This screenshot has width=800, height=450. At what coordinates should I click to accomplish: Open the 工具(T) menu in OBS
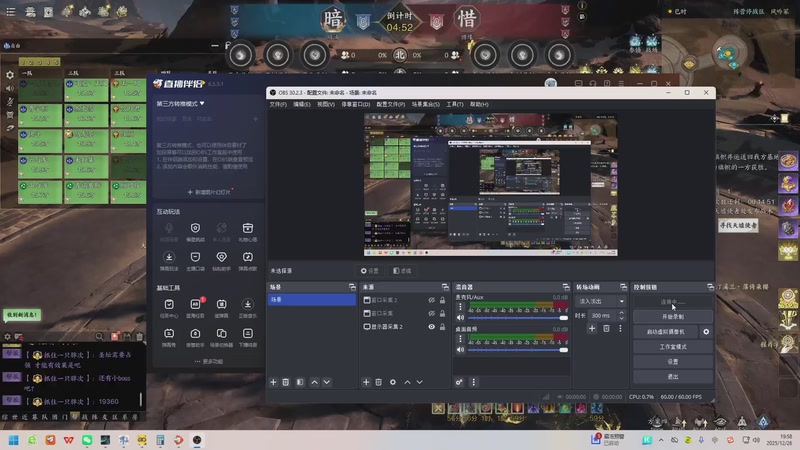coord(455,104)
